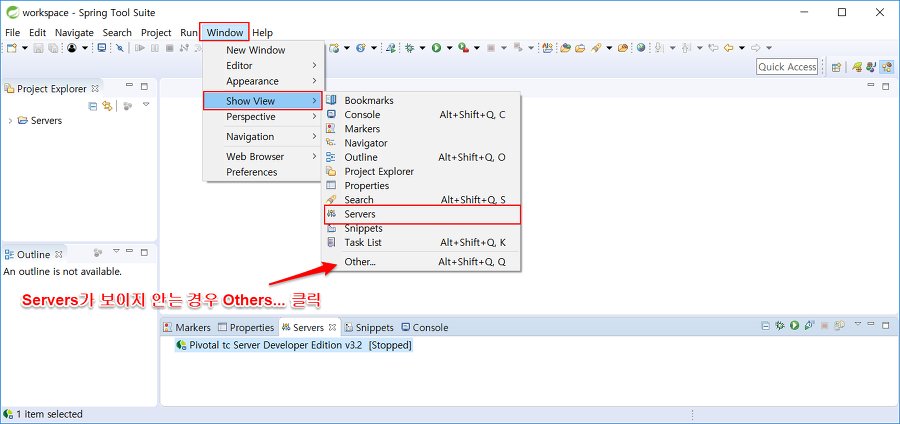Viewport: 900px width, 424px height.
Task: Open Outline panel View Menu triangle
Action: [x=116, y=250]
